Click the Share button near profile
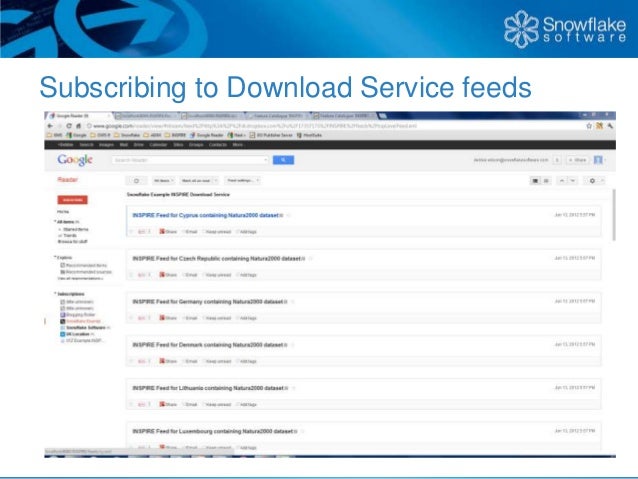Image resolution: width=638 pixels, height=479 pixels. click(x=577, y=160)
